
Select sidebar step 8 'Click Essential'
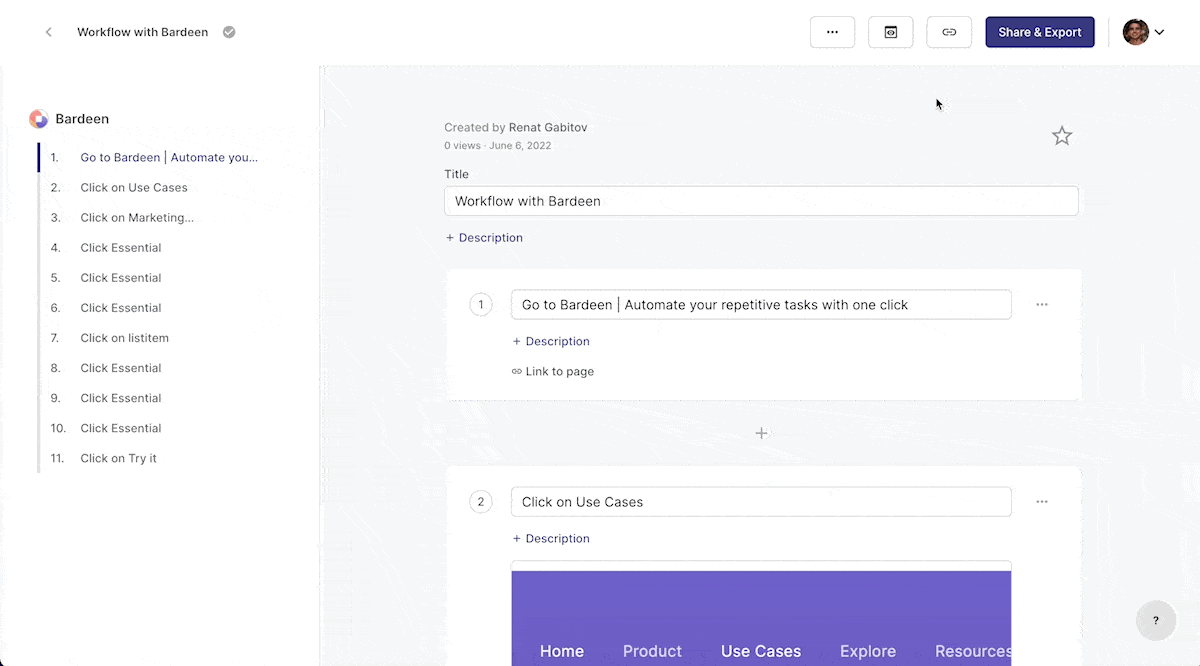tap(121, 368)
